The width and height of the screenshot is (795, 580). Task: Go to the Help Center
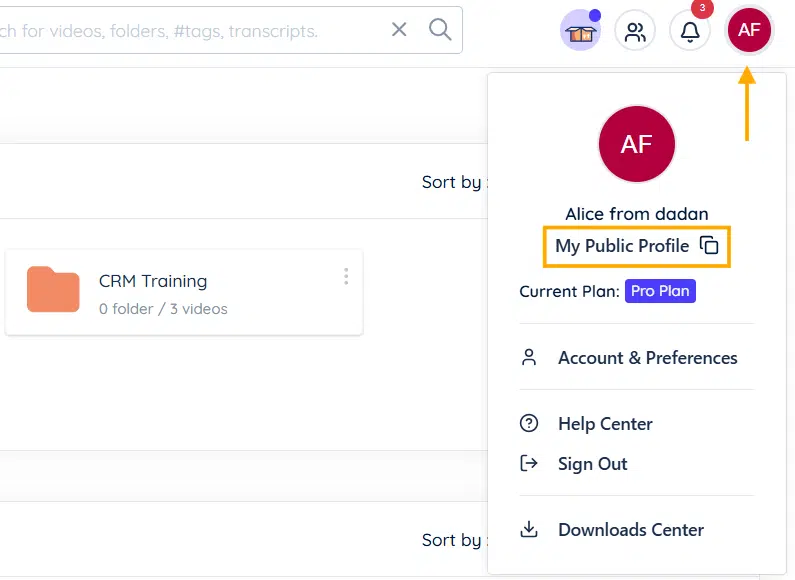pos(605,424)
